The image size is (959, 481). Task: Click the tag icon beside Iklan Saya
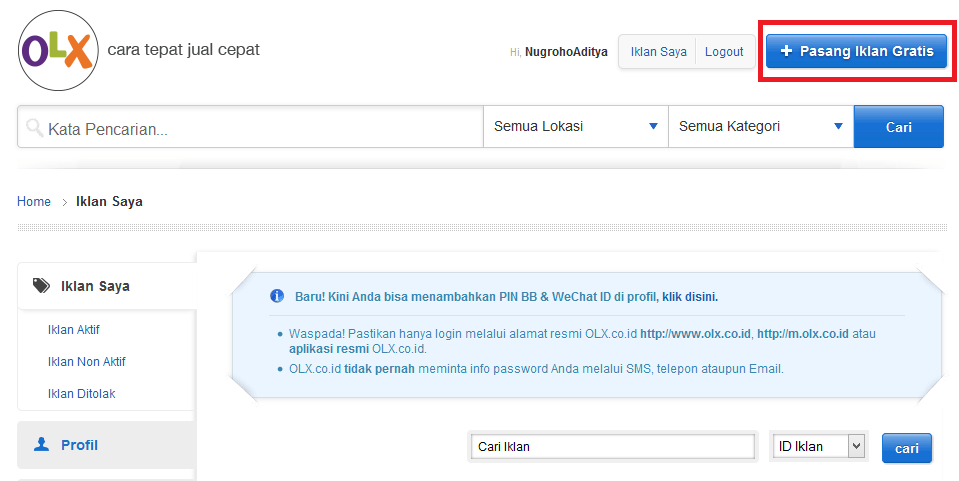pyautogui.click(x=41, y=286)
